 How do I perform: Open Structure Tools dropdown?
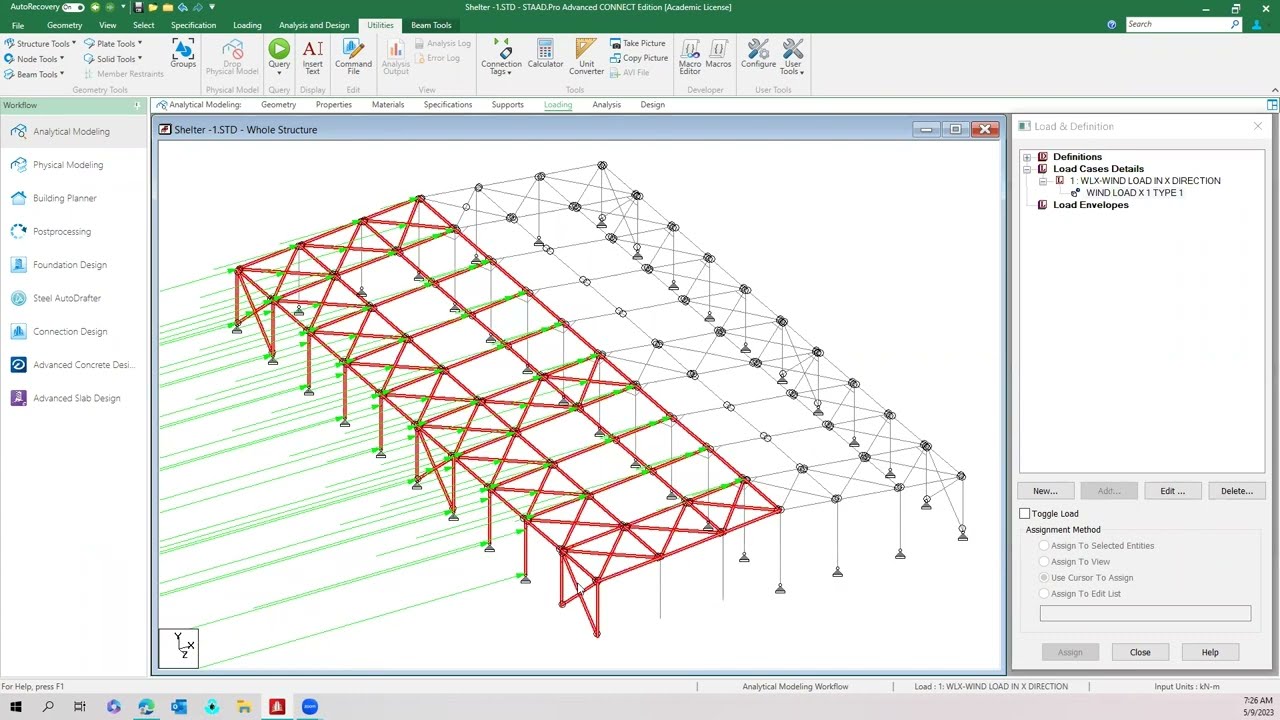click(x=41, y=44)
